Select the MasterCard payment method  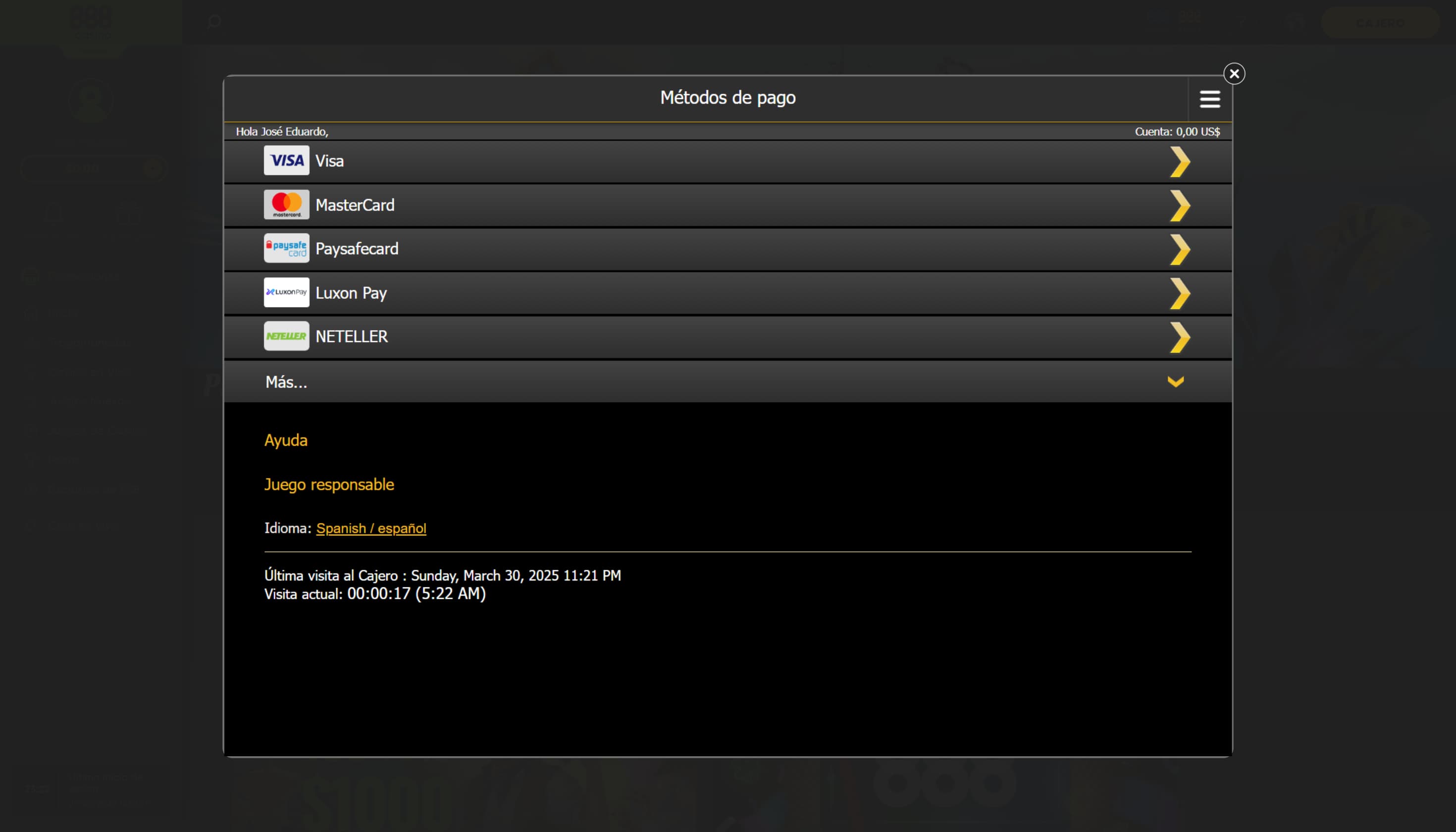(355, 205)
